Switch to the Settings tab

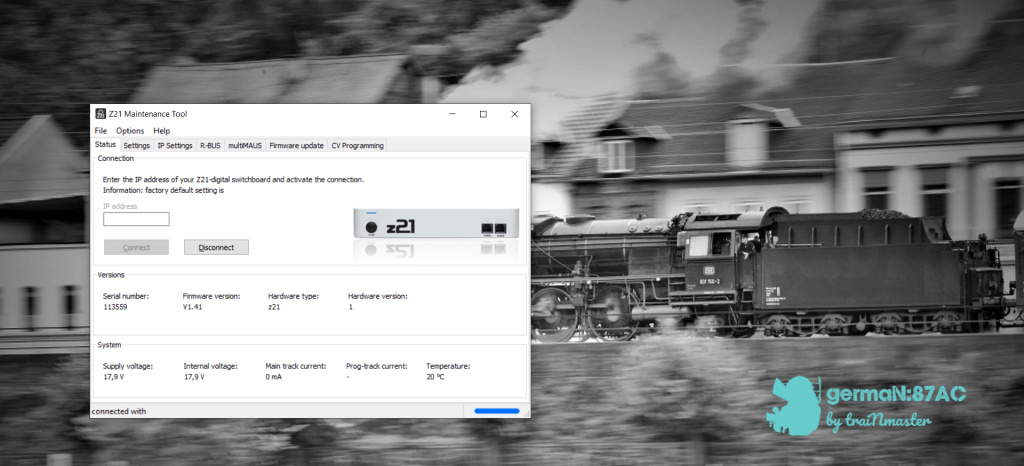tap(137, 146)
